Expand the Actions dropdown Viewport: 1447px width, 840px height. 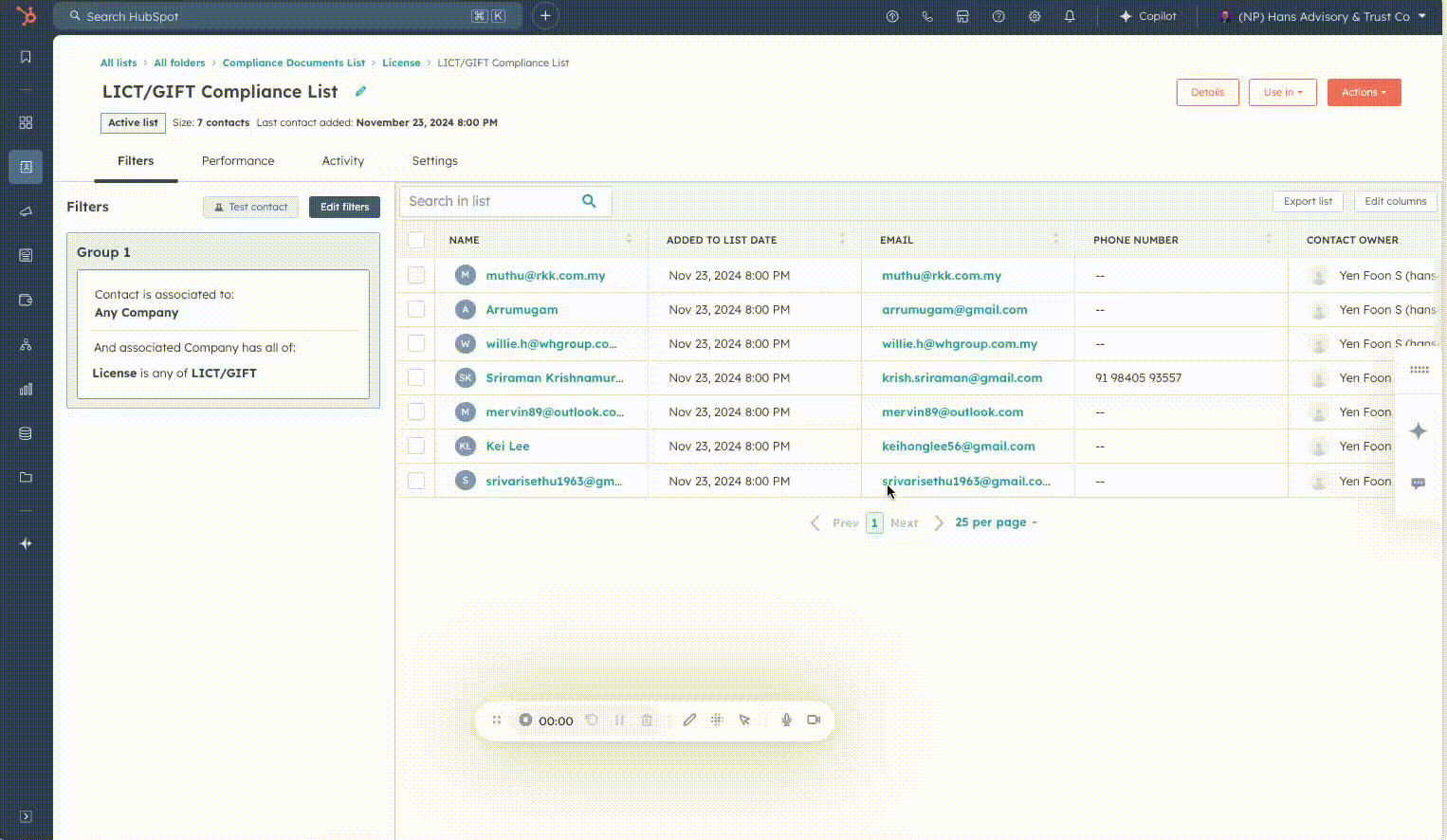pos(1363,93)
